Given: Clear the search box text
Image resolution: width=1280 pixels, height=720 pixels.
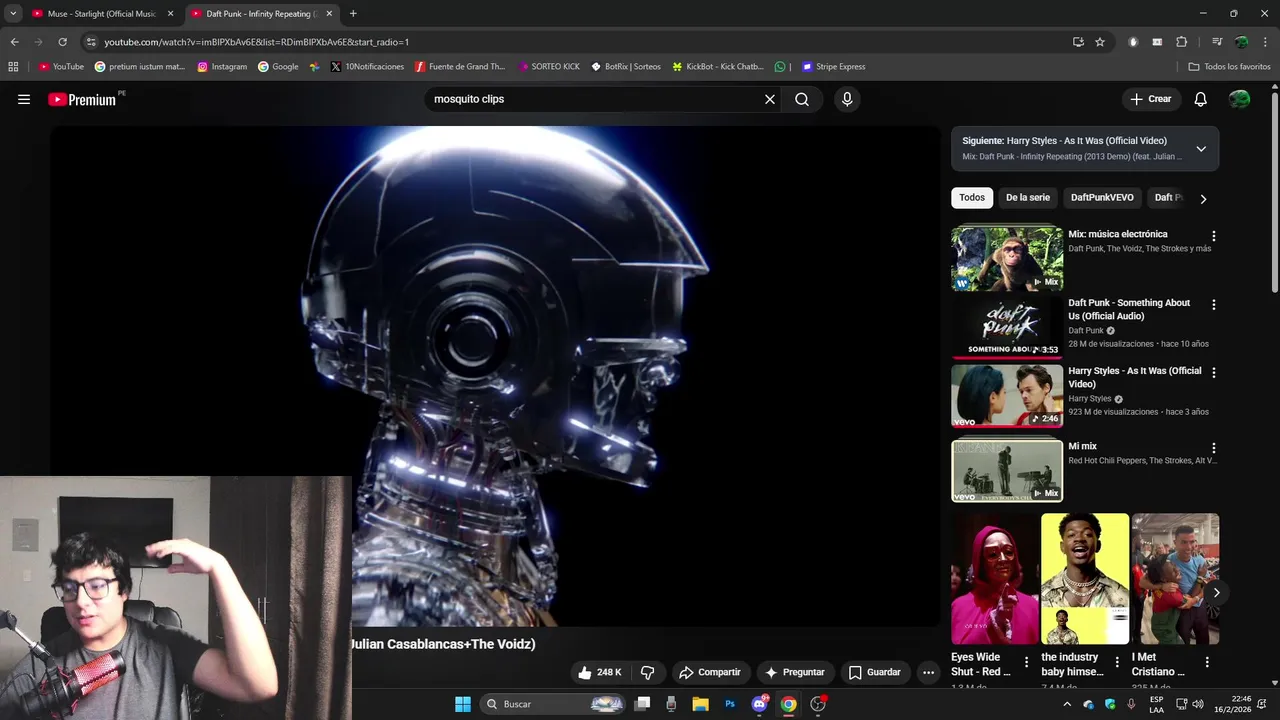Looking at the screenshot, I should click(770, 99).
